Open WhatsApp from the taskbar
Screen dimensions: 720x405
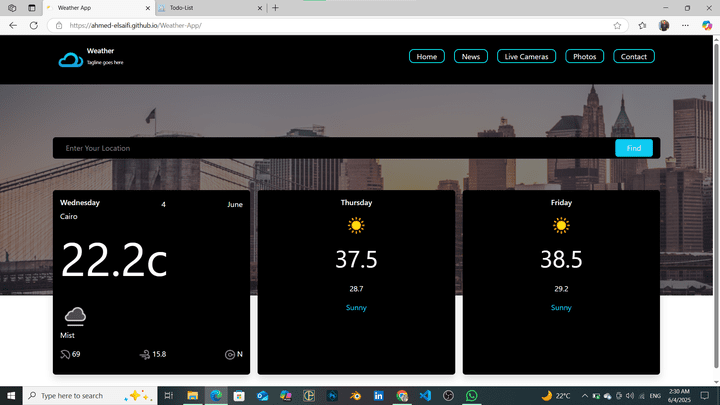pyautogui.click(x=472, y=395)
